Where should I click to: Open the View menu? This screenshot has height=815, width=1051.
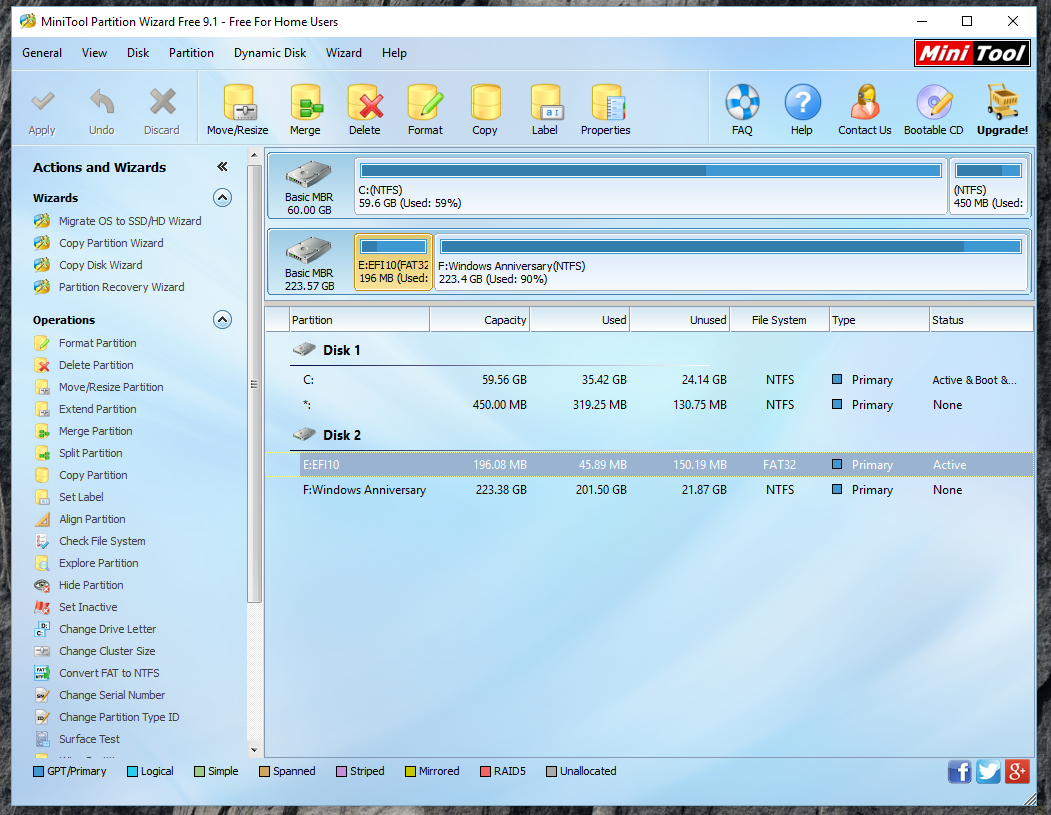click(x=95, y=53)
